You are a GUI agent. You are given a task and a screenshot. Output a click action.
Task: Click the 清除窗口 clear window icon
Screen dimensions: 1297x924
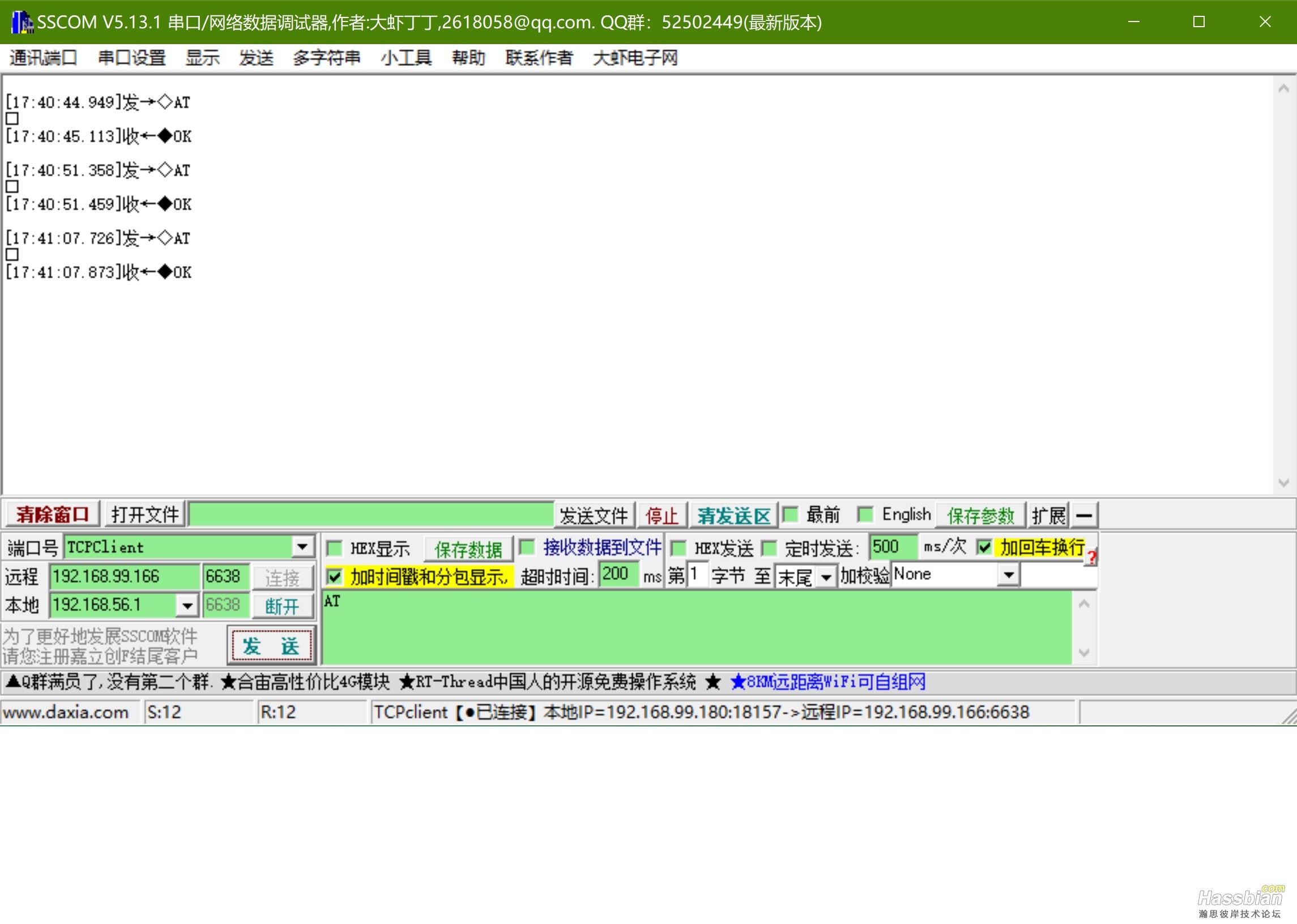click(53, 515)
